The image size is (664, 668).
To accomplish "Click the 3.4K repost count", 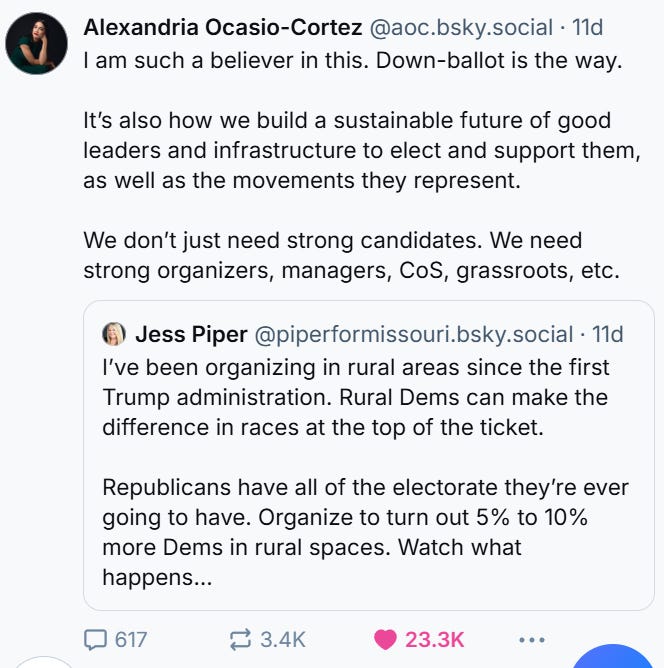I will pyautogui.click(x=283, y=639).
